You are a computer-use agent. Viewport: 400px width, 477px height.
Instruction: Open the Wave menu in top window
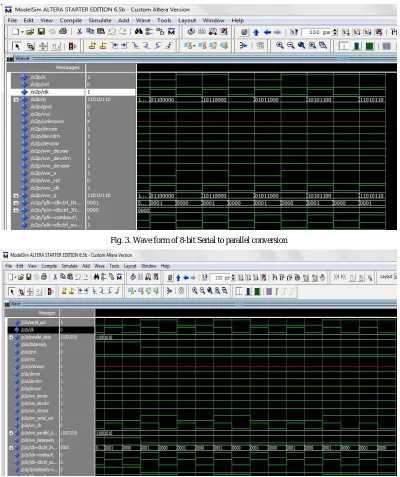(143, 20)
